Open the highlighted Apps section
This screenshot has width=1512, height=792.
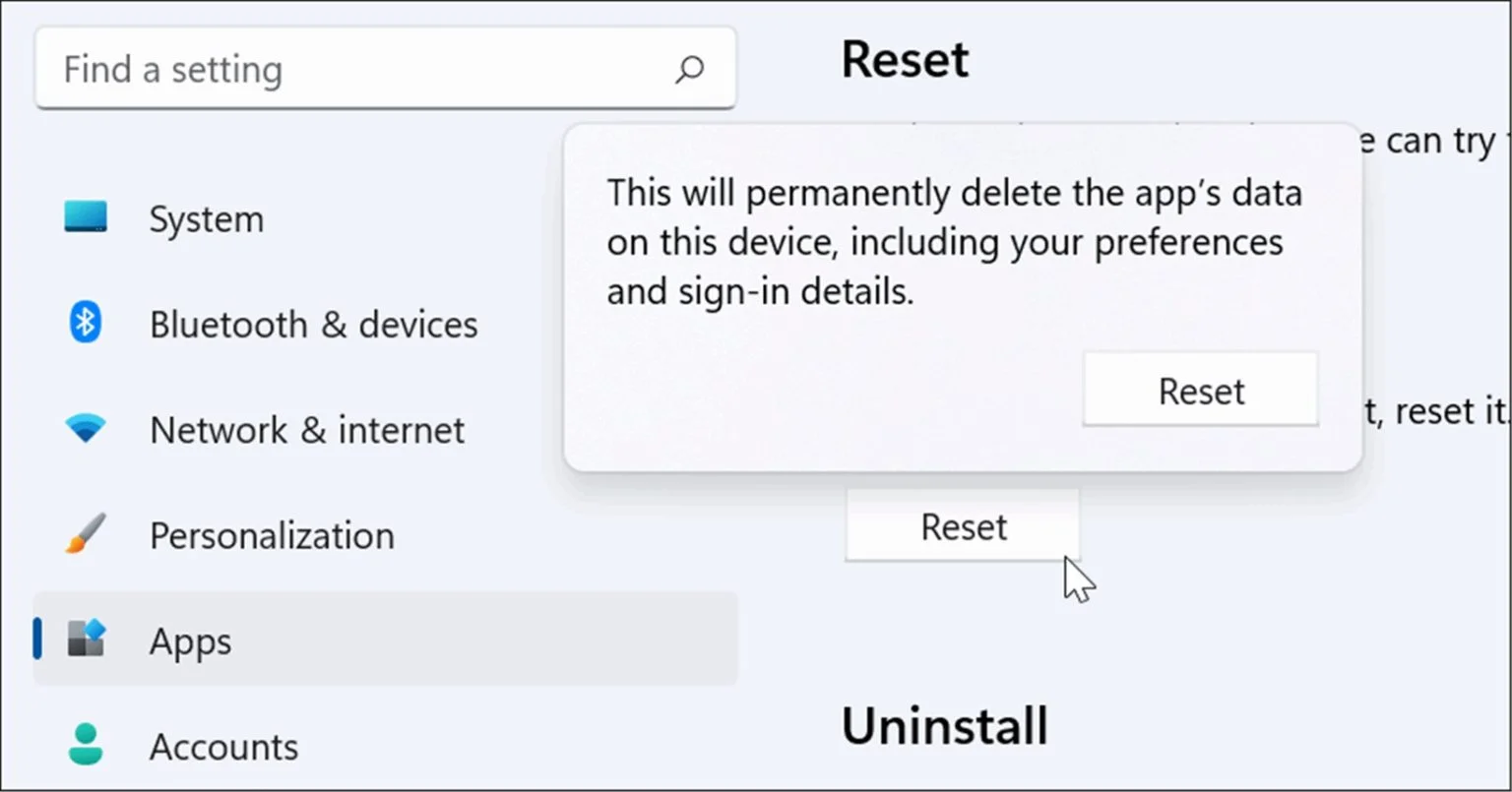pyautogui.click(x=190, y=640)
